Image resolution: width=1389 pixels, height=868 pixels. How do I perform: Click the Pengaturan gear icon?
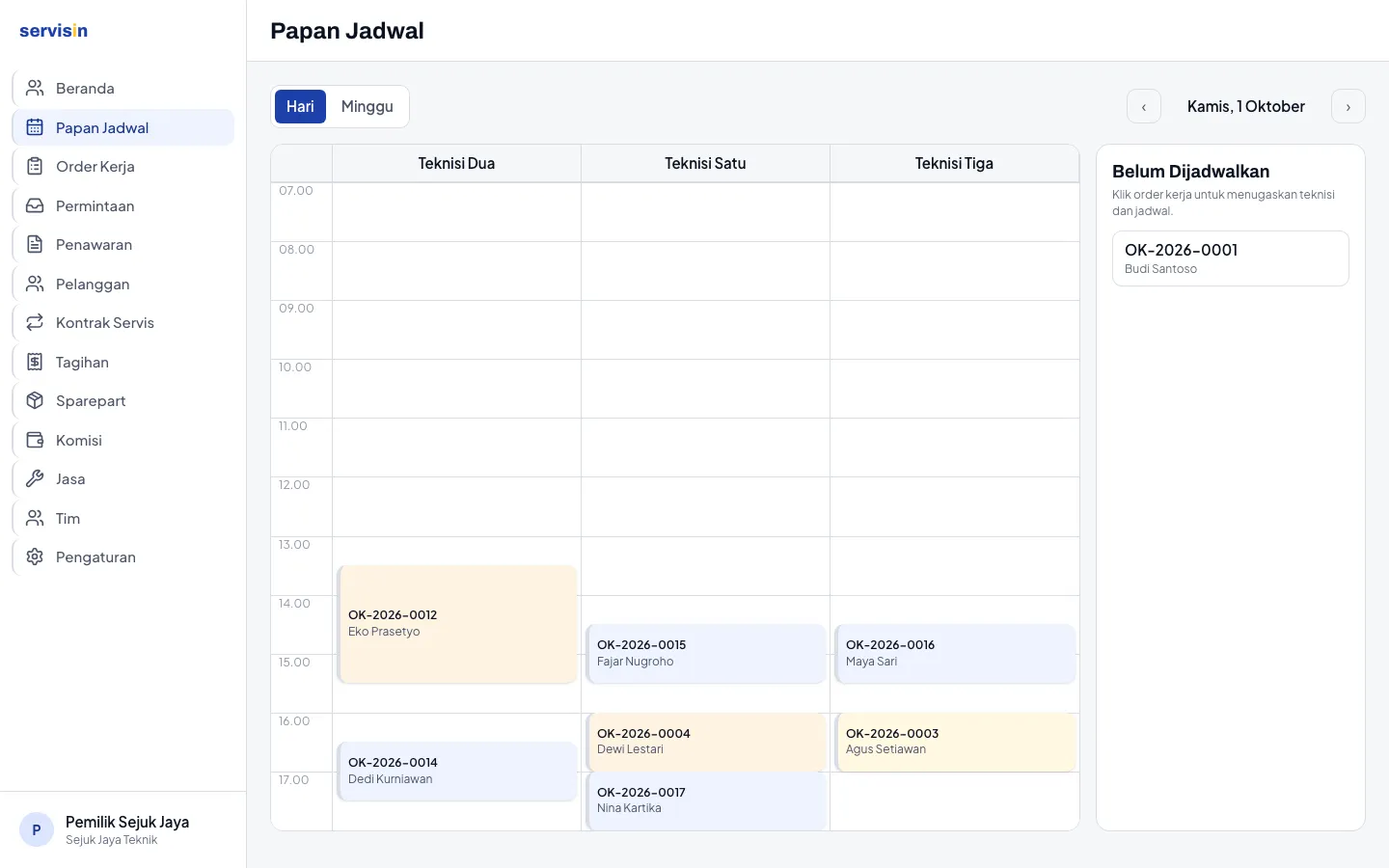tap(35, 556)
